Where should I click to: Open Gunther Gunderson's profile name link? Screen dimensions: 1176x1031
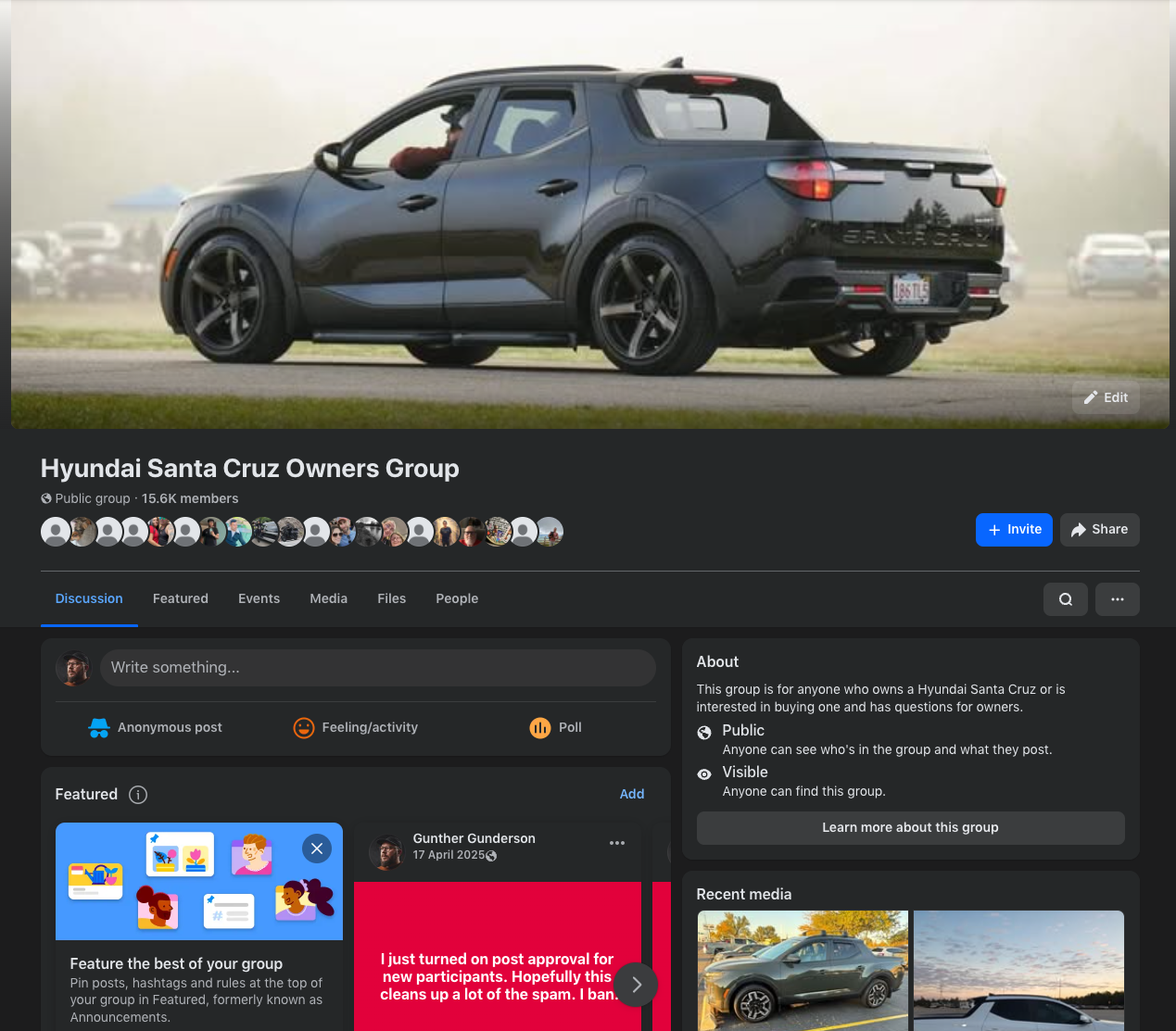(x=474, y=838)
